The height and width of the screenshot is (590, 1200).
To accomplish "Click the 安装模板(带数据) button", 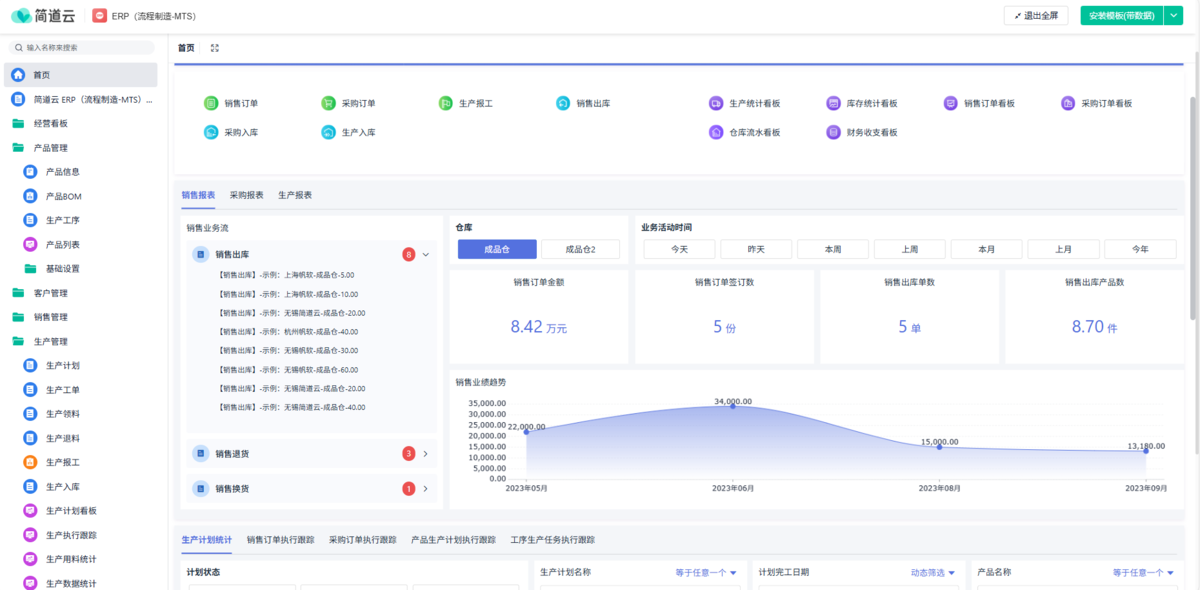I will point(1121,16).
